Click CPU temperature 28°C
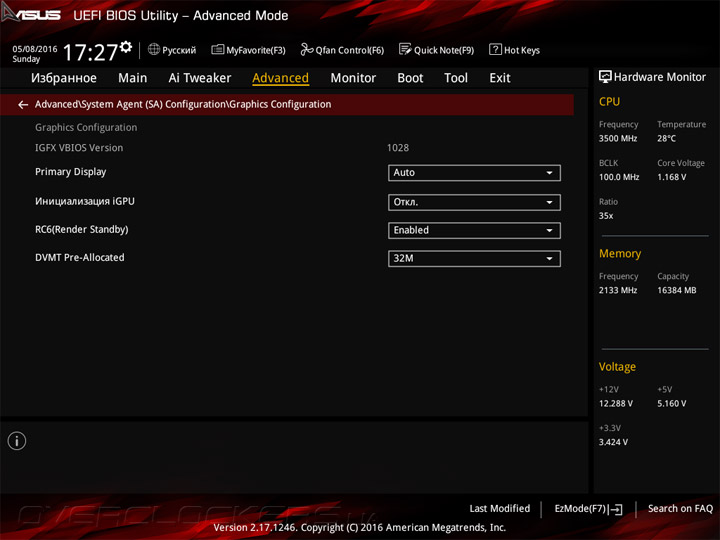Viewport: 720px width, 540px height. click(x=666, y=138)
